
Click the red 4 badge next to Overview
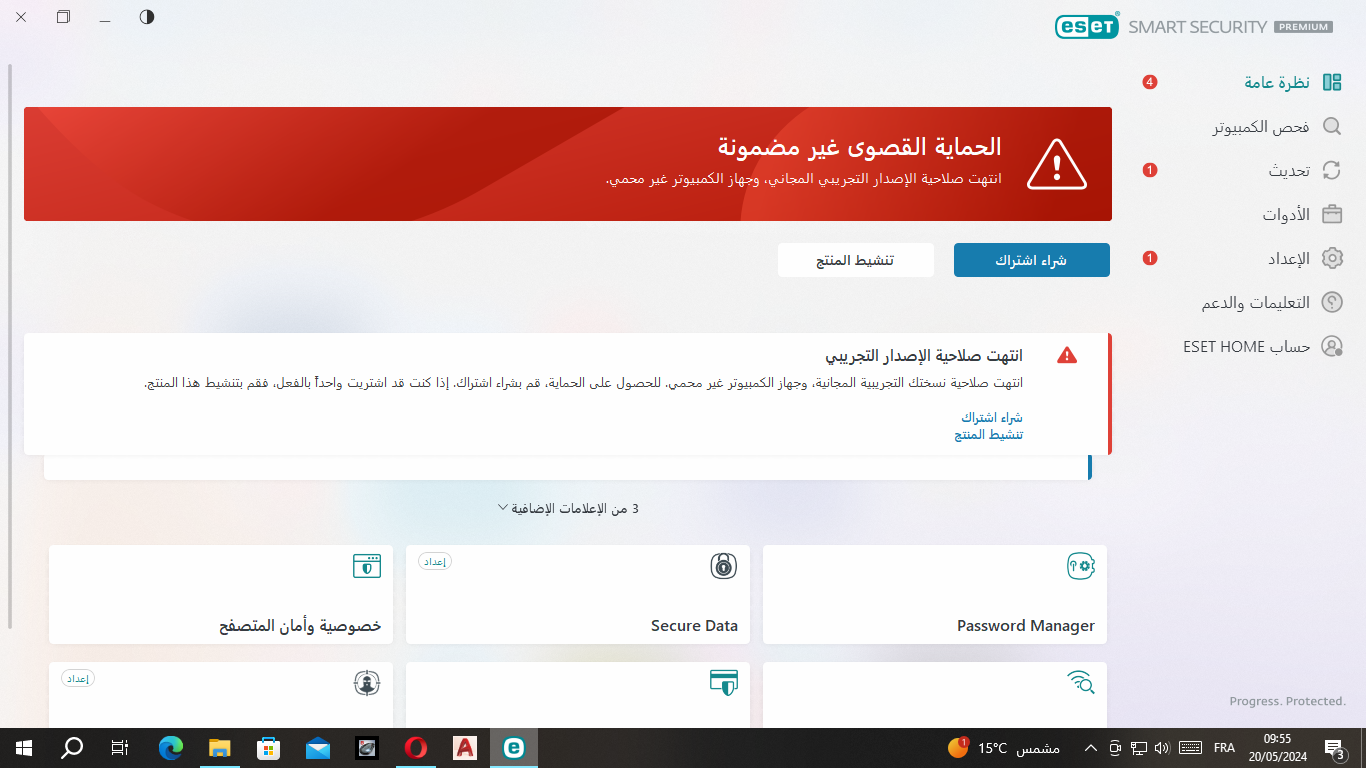[x=1150, y=82]
